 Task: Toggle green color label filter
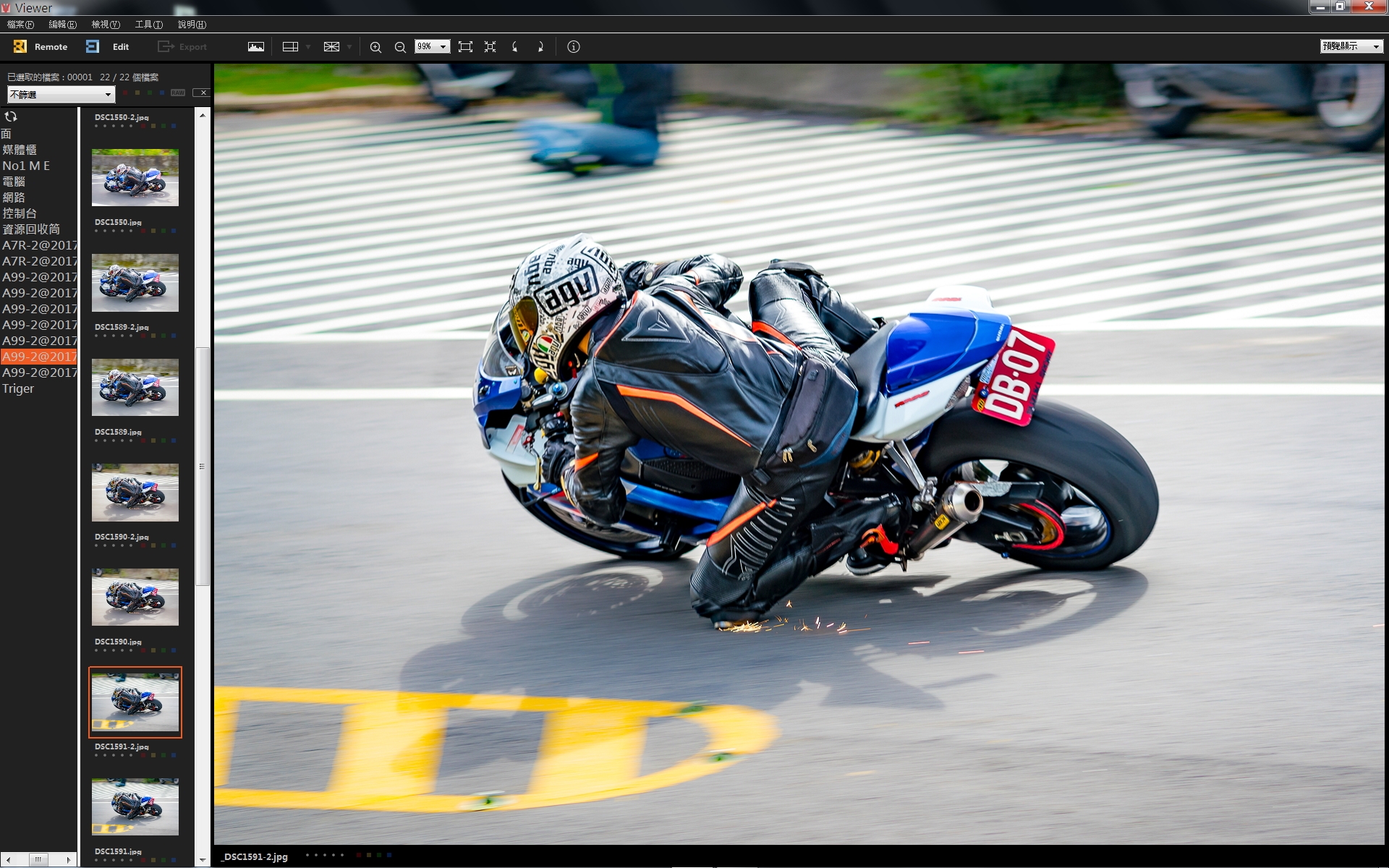(150, 93)
